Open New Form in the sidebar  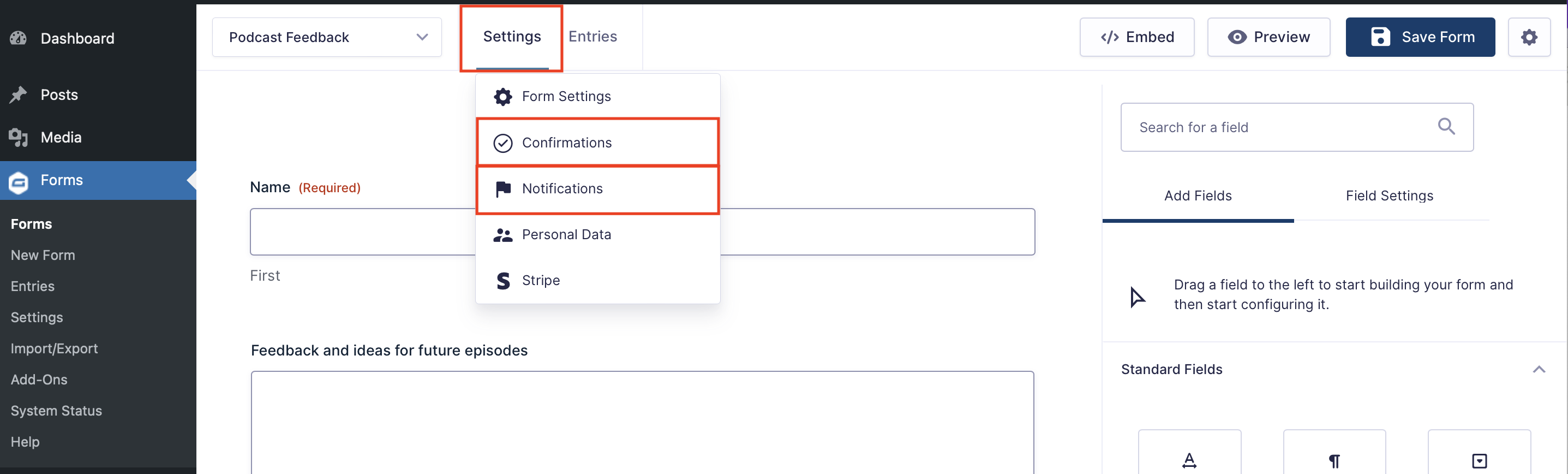(43, 255)
